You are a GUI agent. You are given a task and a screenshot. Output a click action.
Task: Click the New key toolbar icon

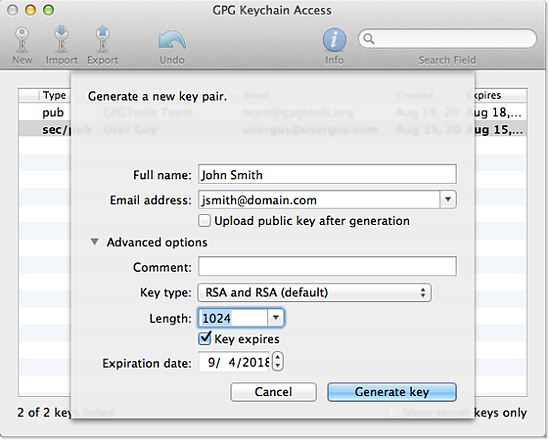pyautogui.click(x=22, y=40)
